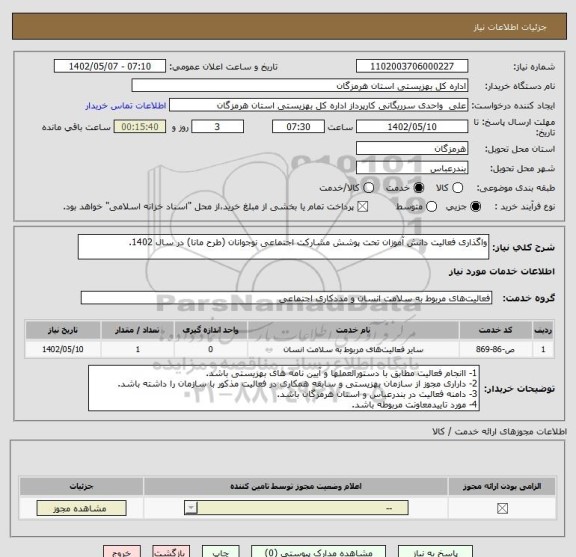Viewport: 576px width, 557px height.
Task: Click the چاپ print button
Action: [x=221, y=552]
